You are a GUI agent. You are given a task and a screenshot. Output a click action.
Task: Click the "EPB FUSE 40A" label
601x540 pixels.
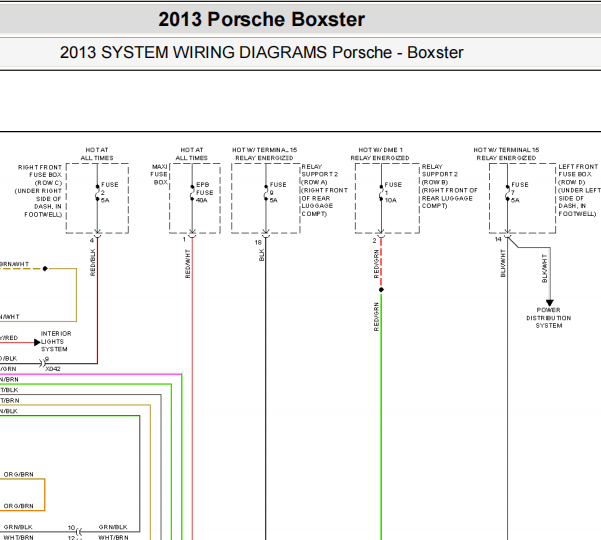tap(205, 192)
